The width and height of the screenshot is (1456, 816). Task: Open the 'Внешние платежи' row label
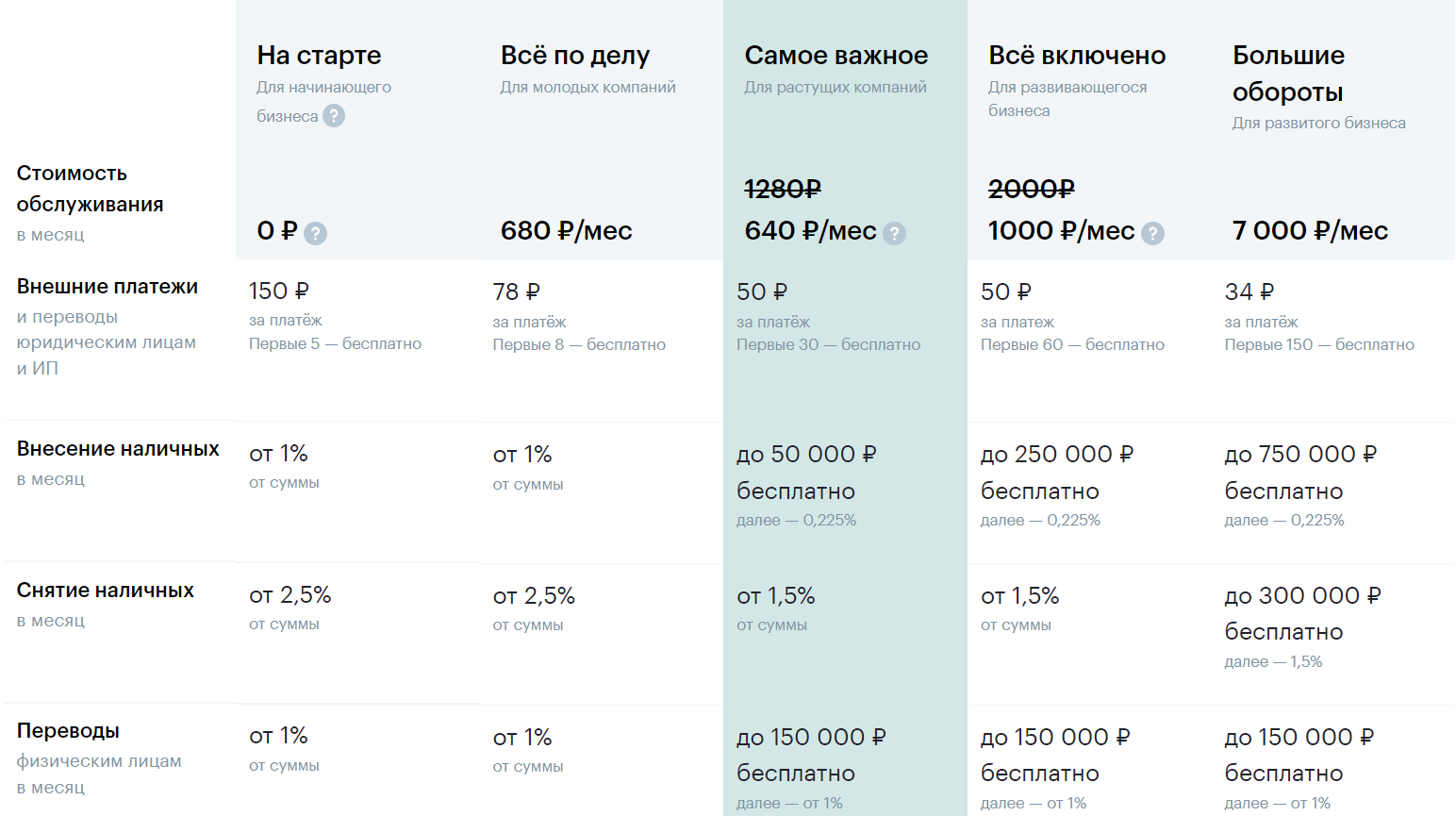click(x=107, y=286)
